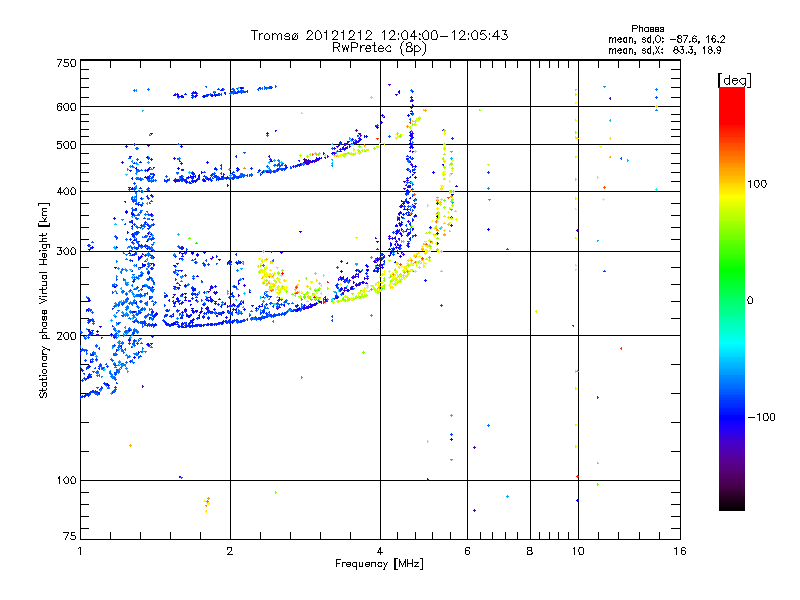Click the 'Stationary phase Virtual Height [km]' axis label
The image size is (800, 600).
coord(44,300)
